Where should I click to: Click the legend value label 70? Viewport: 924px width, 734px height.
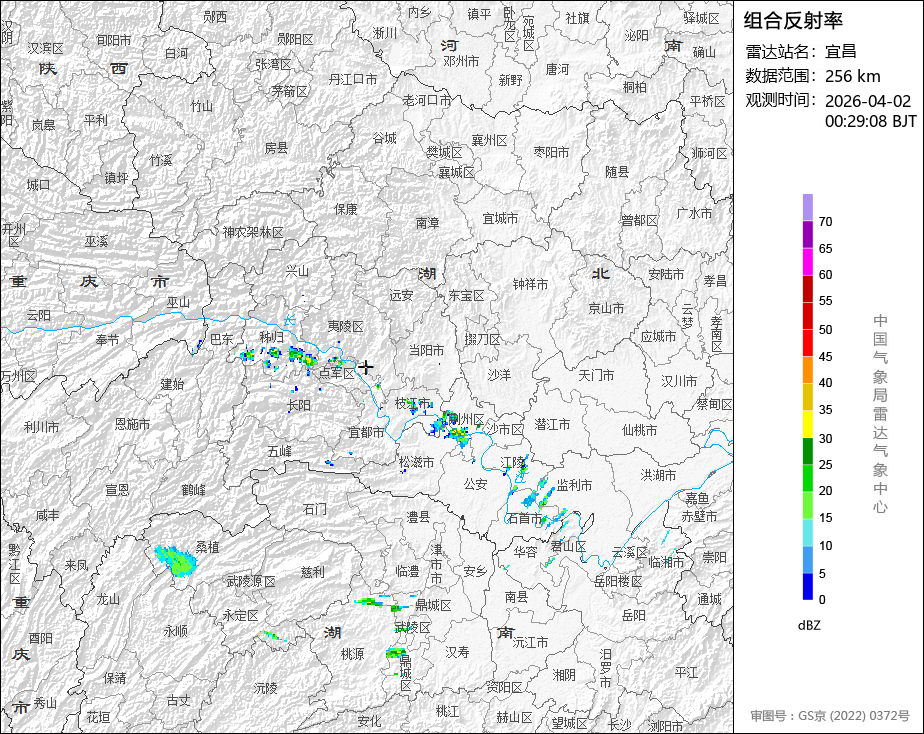pos(826,221)
